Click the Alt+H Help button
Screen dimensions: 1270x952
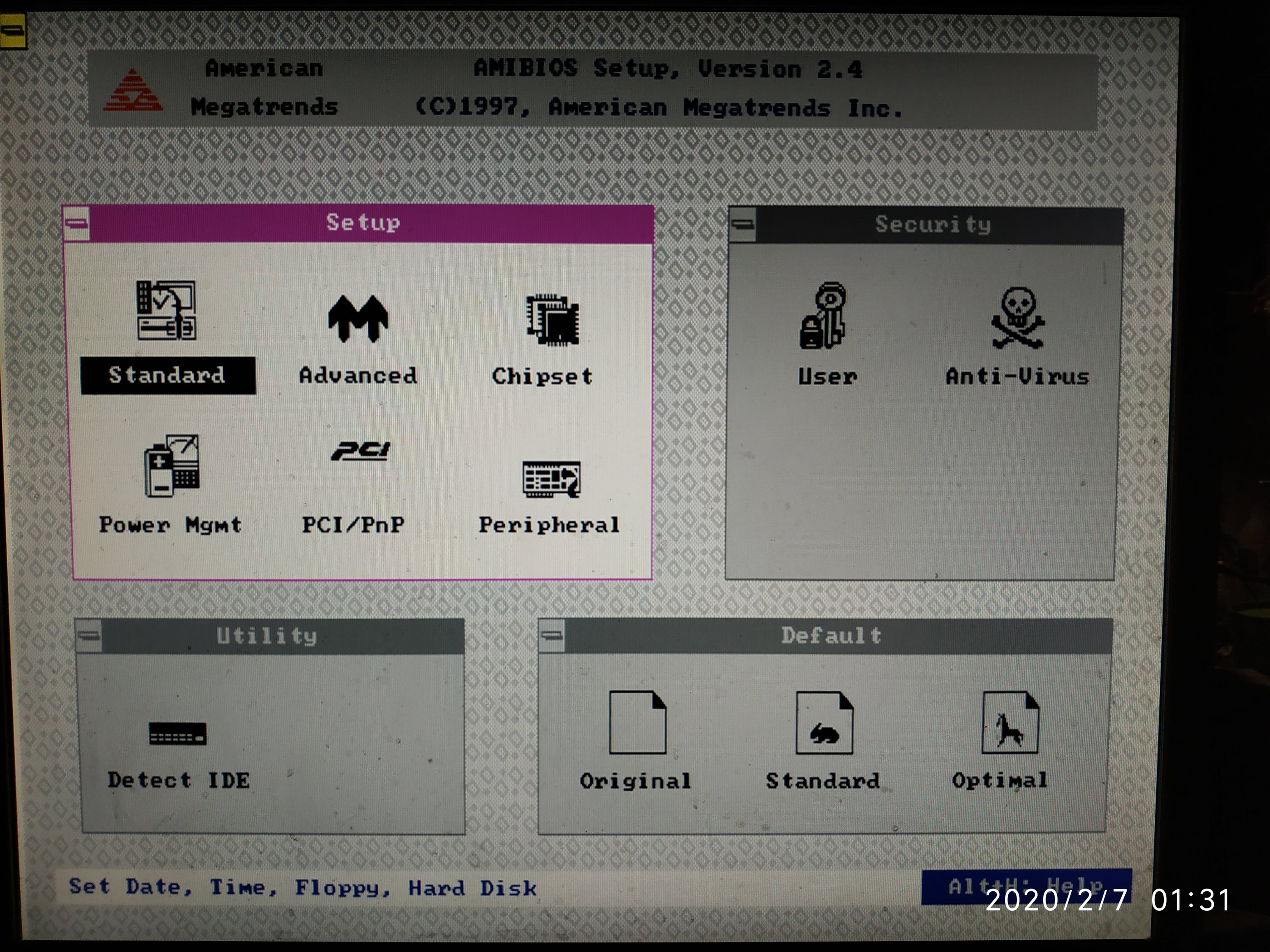pos(1026,887)
